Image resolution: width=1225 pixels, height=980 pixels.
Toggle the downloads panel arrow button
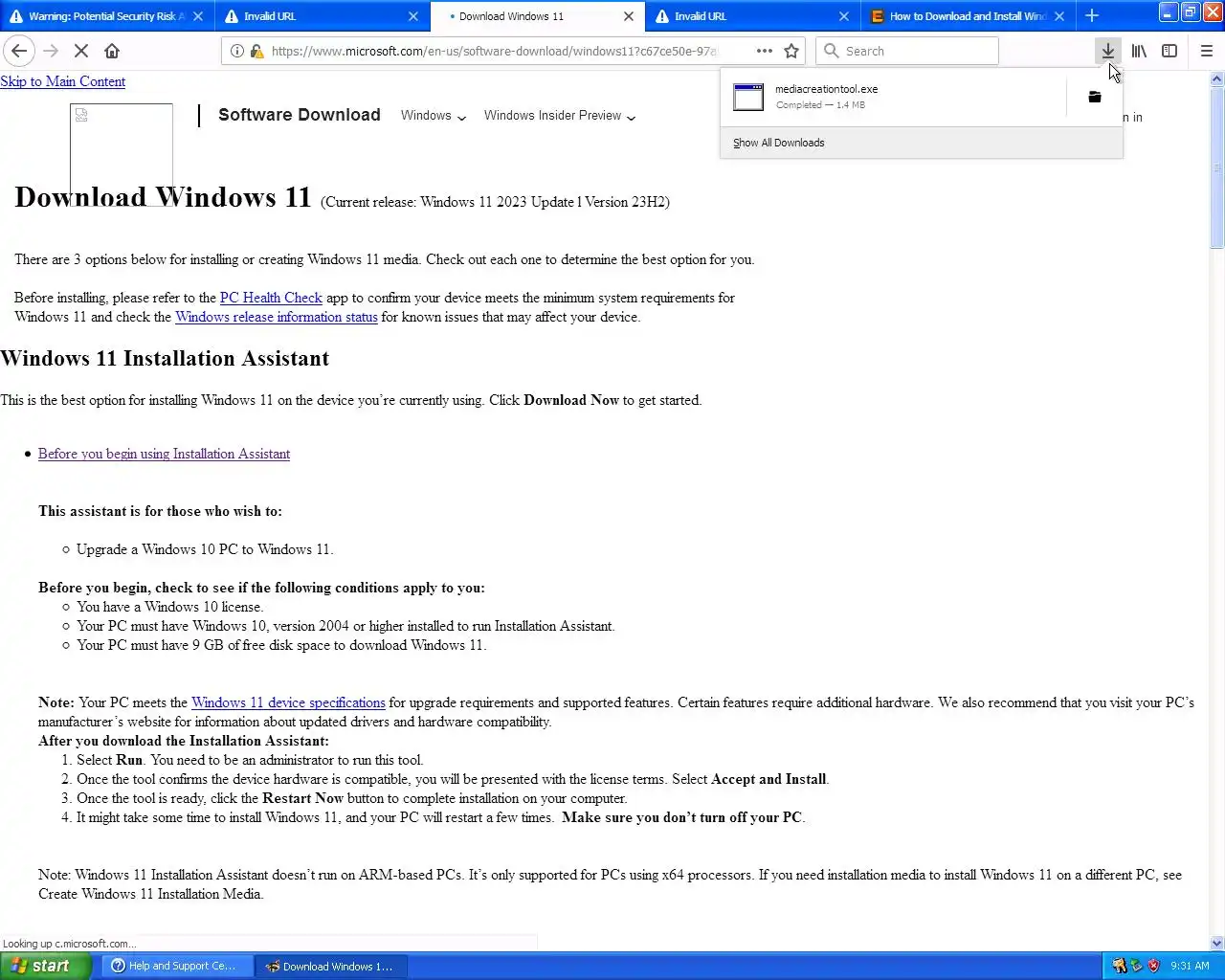click(x=1107, y=51)
